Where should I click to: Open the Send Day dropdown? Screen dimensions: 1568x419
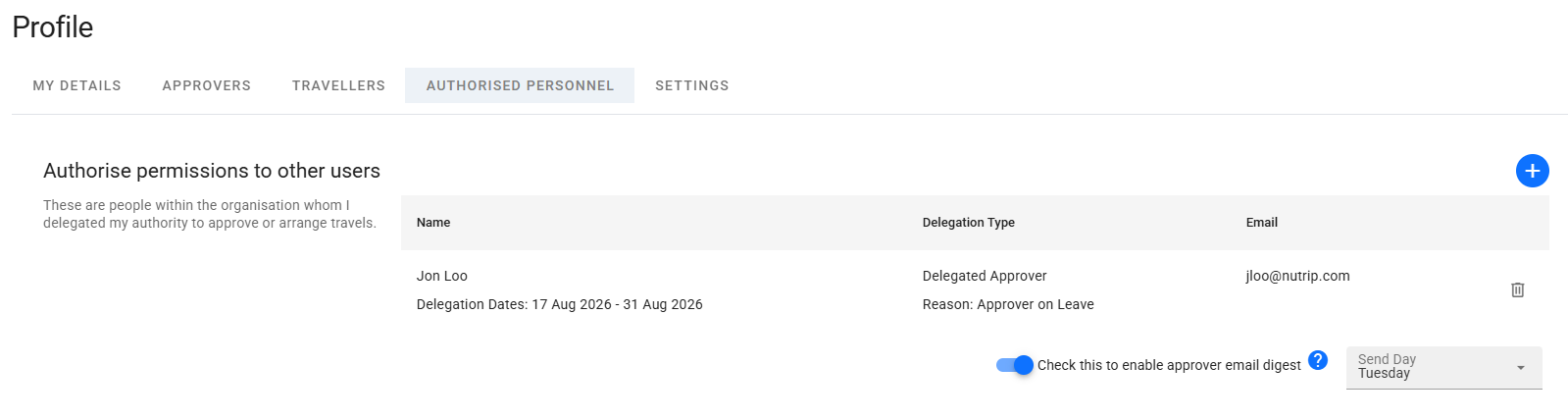click(1443, 367)
